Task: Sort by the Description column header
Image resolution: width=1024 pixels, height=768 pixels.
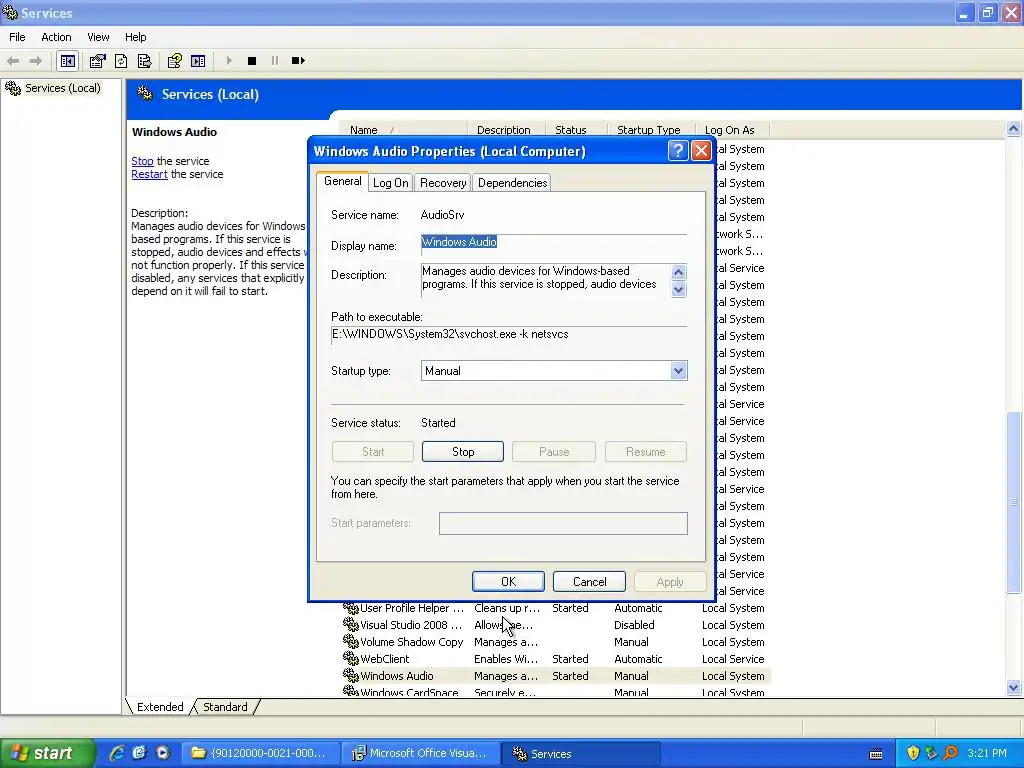Action: (x=506, y=130)
